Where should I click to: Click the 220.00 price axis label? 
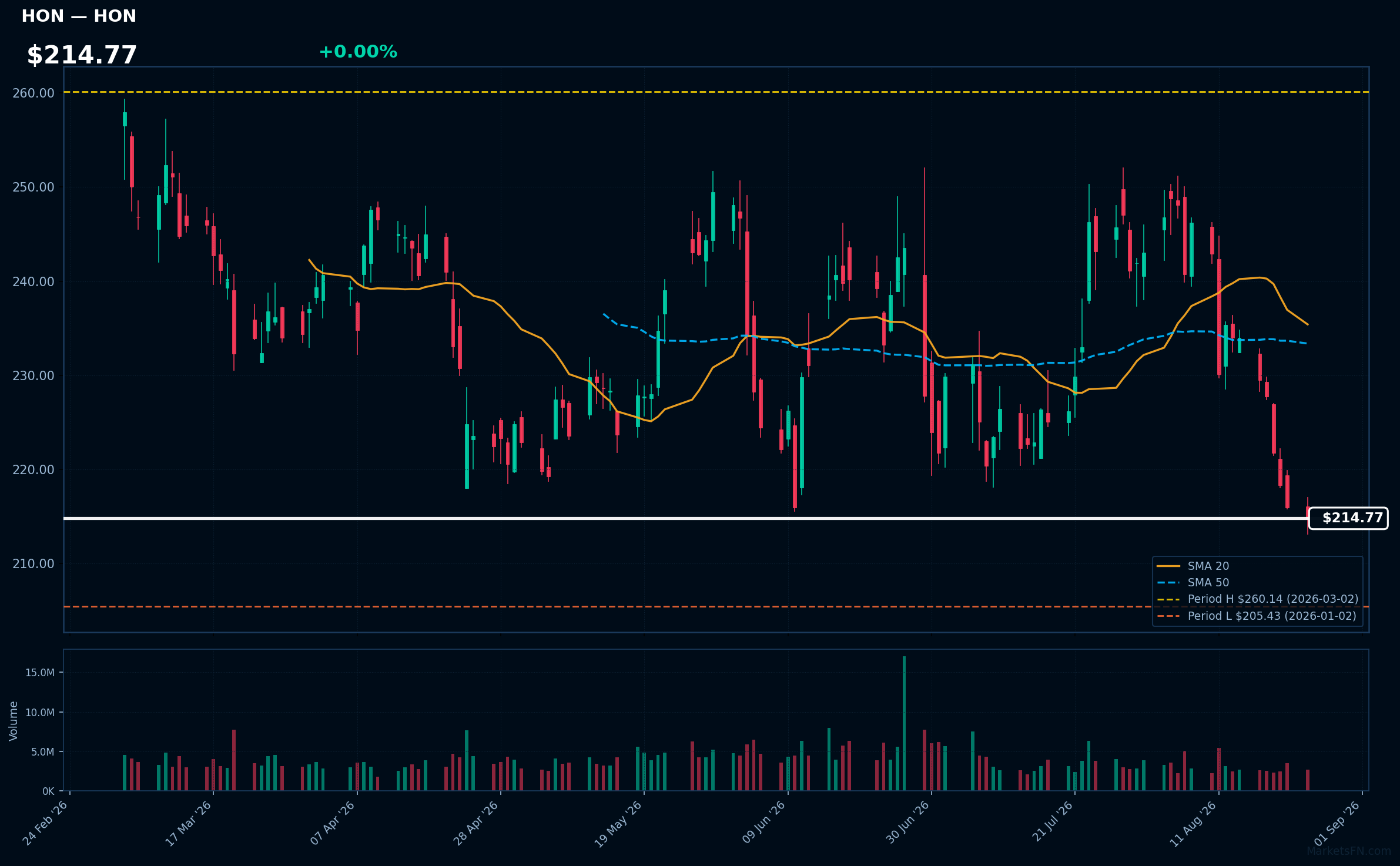(34, 469)
